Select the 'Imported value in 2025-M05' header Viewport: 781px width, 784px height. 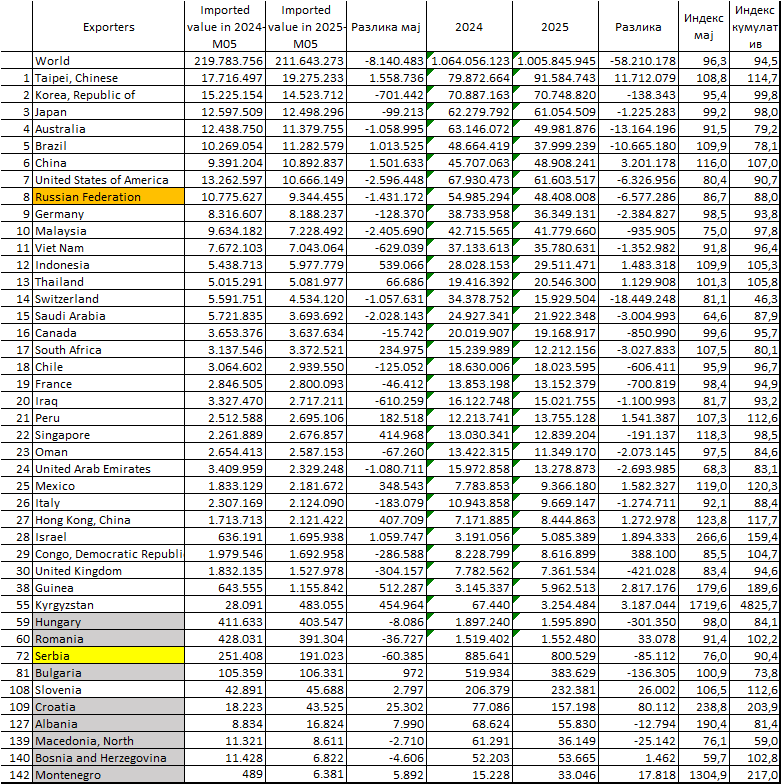306,26
